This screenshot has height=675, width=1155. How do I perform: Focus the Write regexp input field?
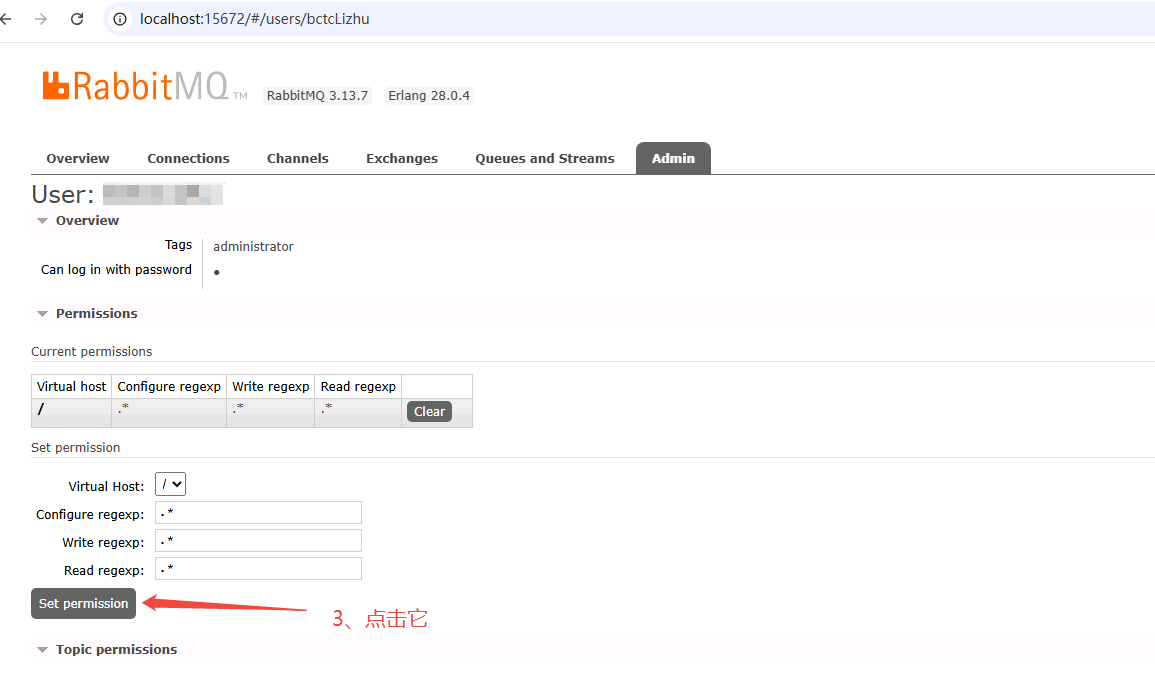[259, 541]
